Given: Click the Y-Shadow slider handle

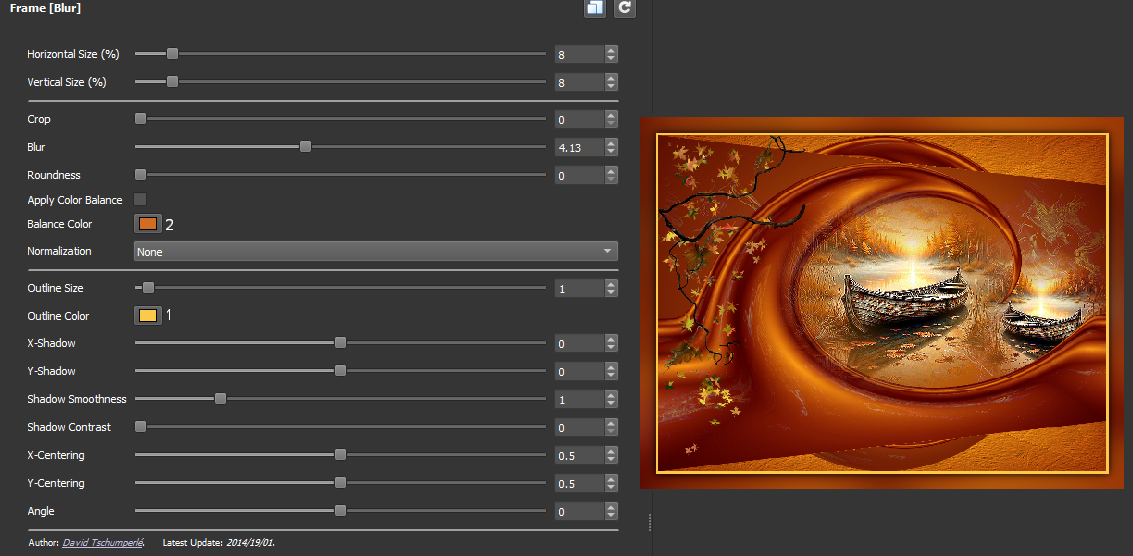Looking at the screenshot, I should (x=340, y=371).
